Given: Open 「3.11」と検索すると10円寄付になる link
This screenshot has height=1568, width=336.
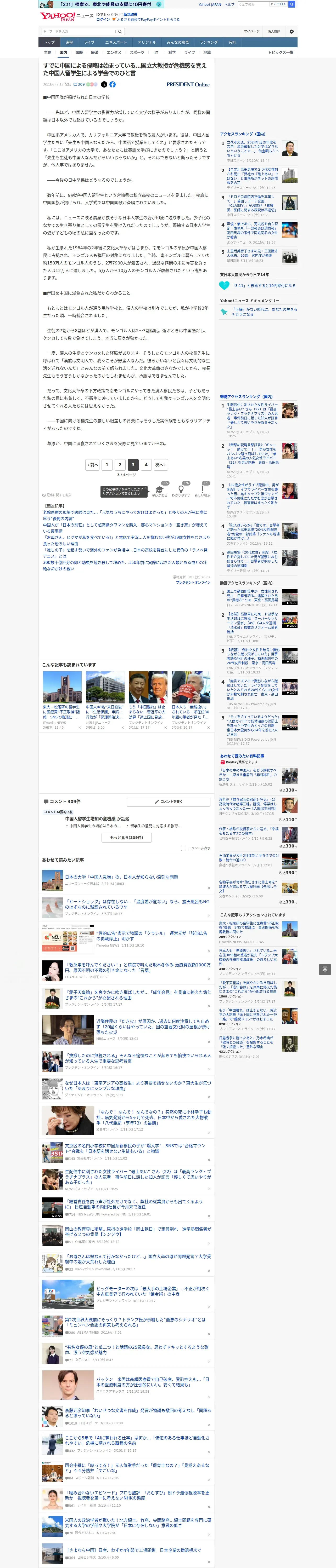Looking at the screenshot, I should tap(264, 285).
